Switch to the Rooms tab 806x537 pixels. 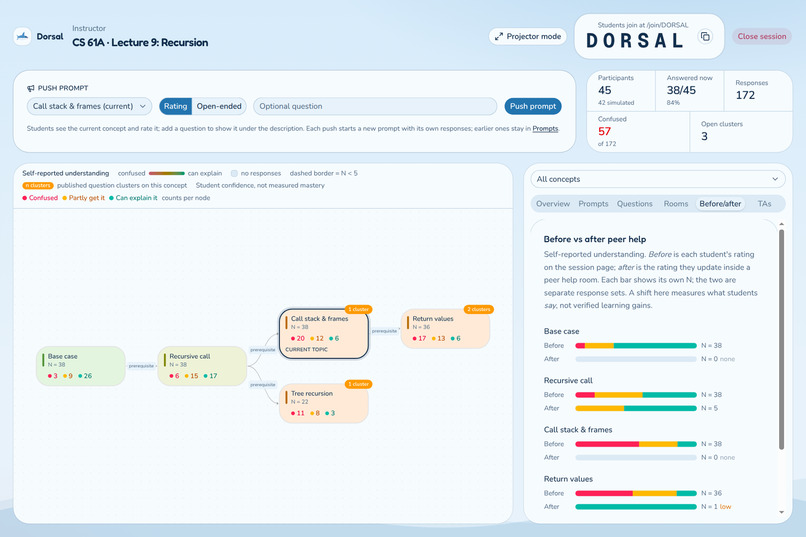click(x=675, y=204)
